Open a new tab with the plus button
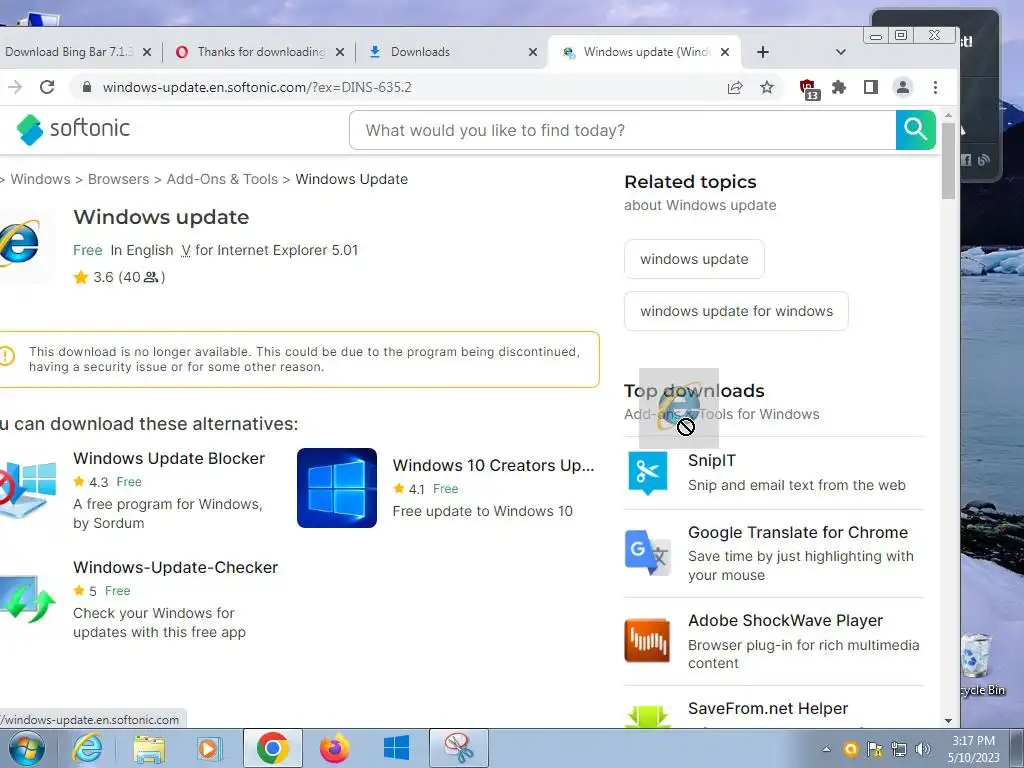 763,52
